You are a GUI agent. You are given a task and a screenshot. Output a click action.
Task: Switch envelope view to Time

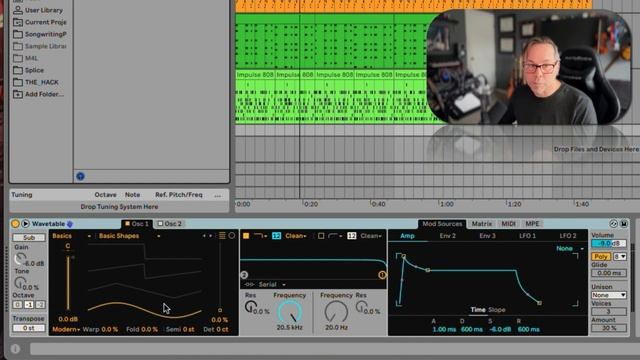coord(478,310)
